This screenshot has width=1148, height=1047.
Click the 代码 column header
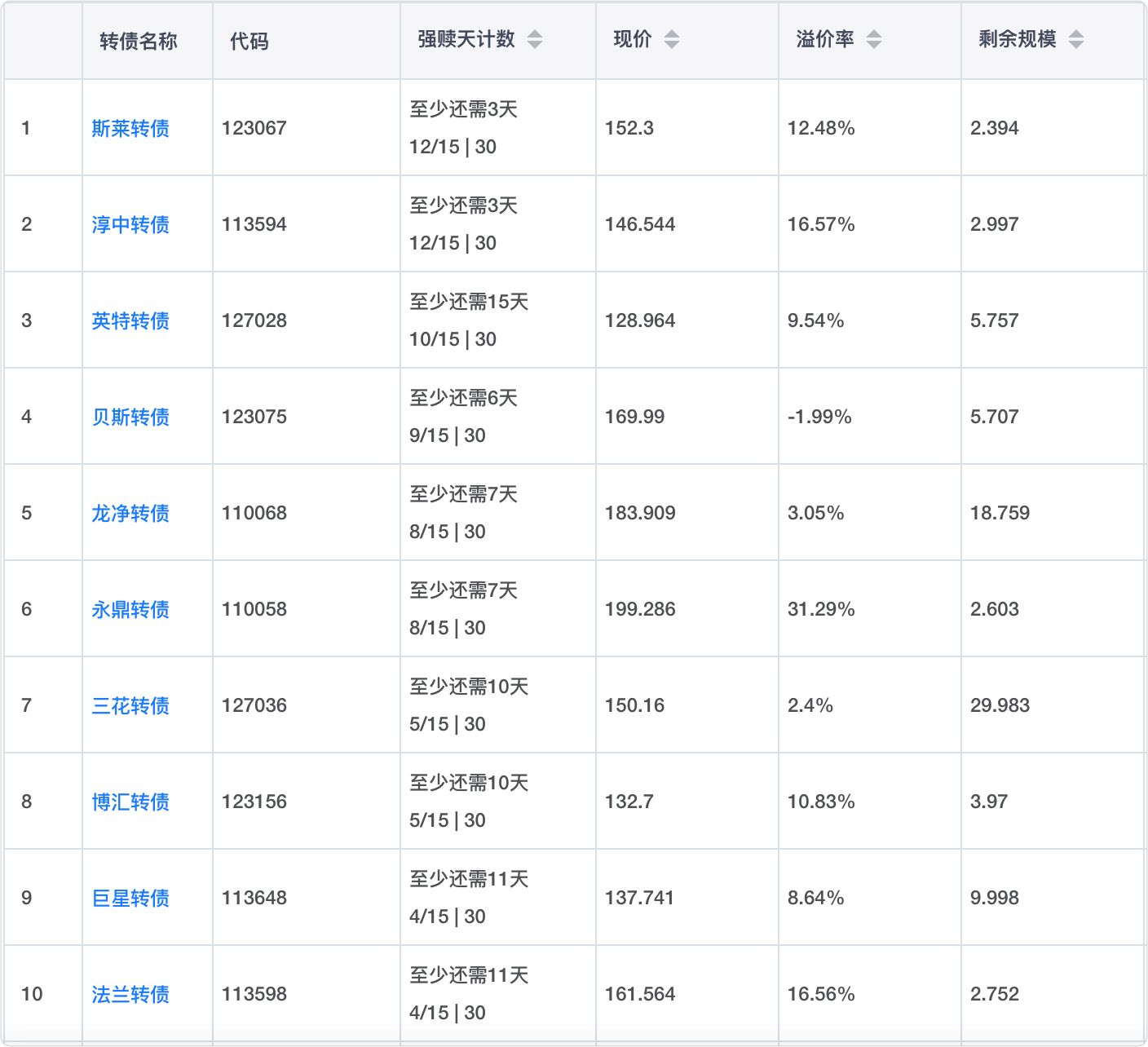249,41
